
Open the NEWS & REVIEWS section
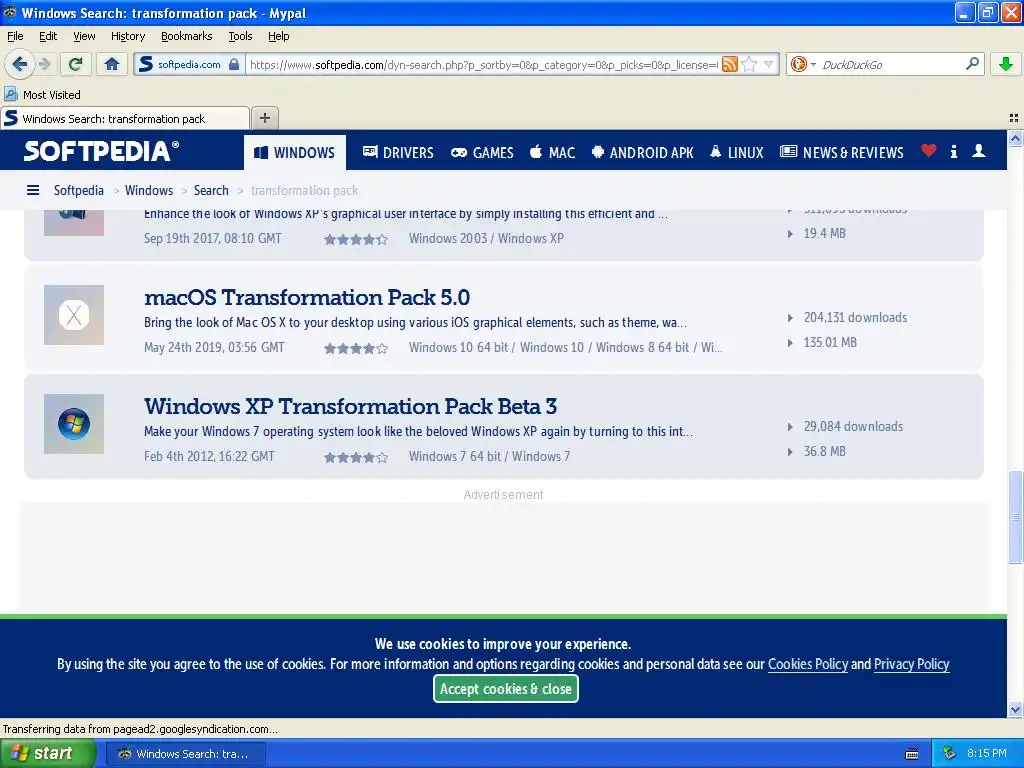[842, 152]
